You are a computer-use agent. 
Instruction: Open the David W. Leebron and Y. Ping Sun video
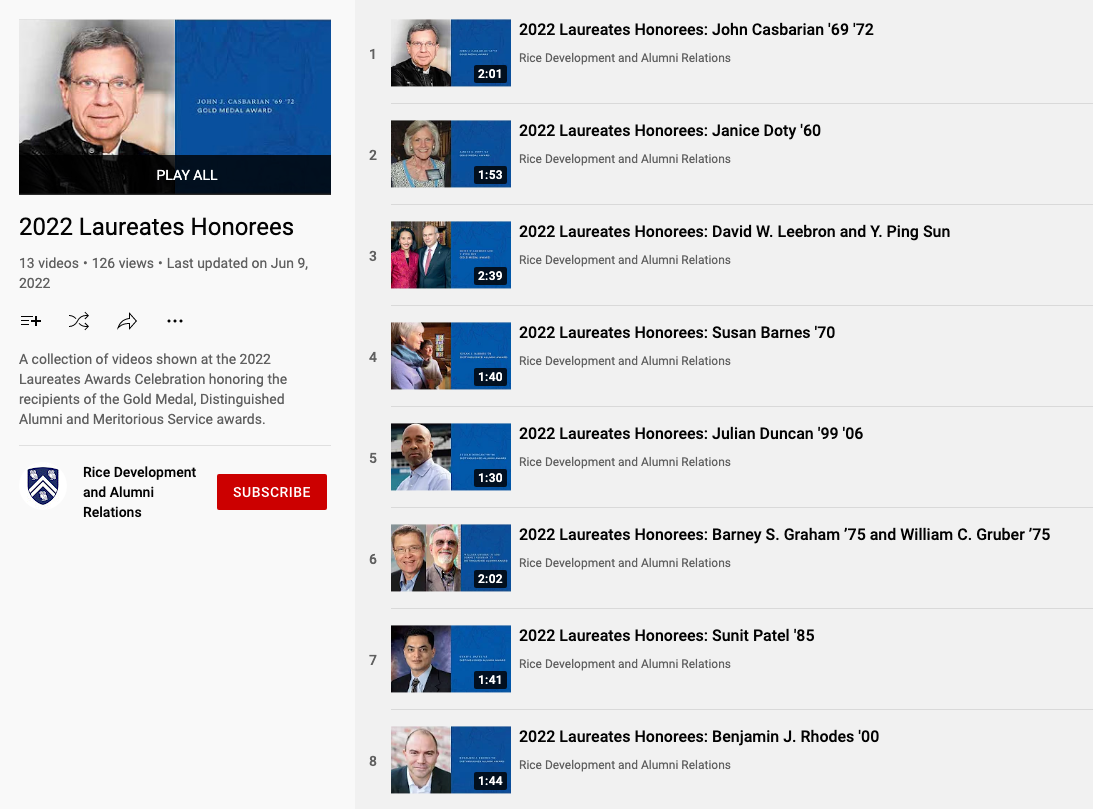pyautogui.click(x=734, y=231)
